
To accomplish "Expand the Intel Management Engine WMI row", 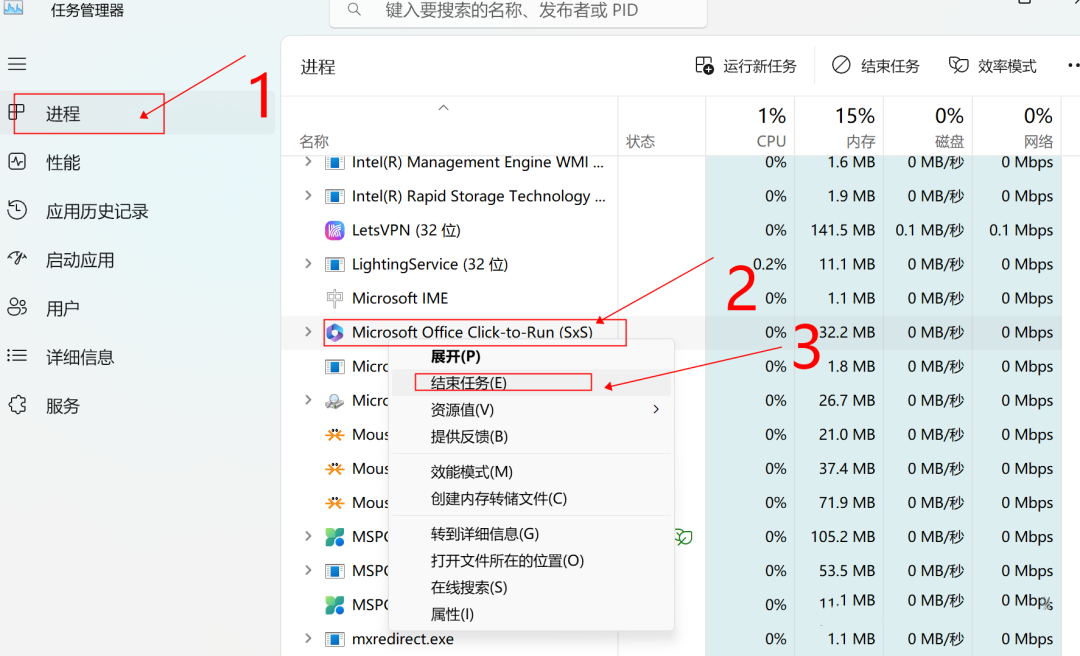I will point(308,162).
